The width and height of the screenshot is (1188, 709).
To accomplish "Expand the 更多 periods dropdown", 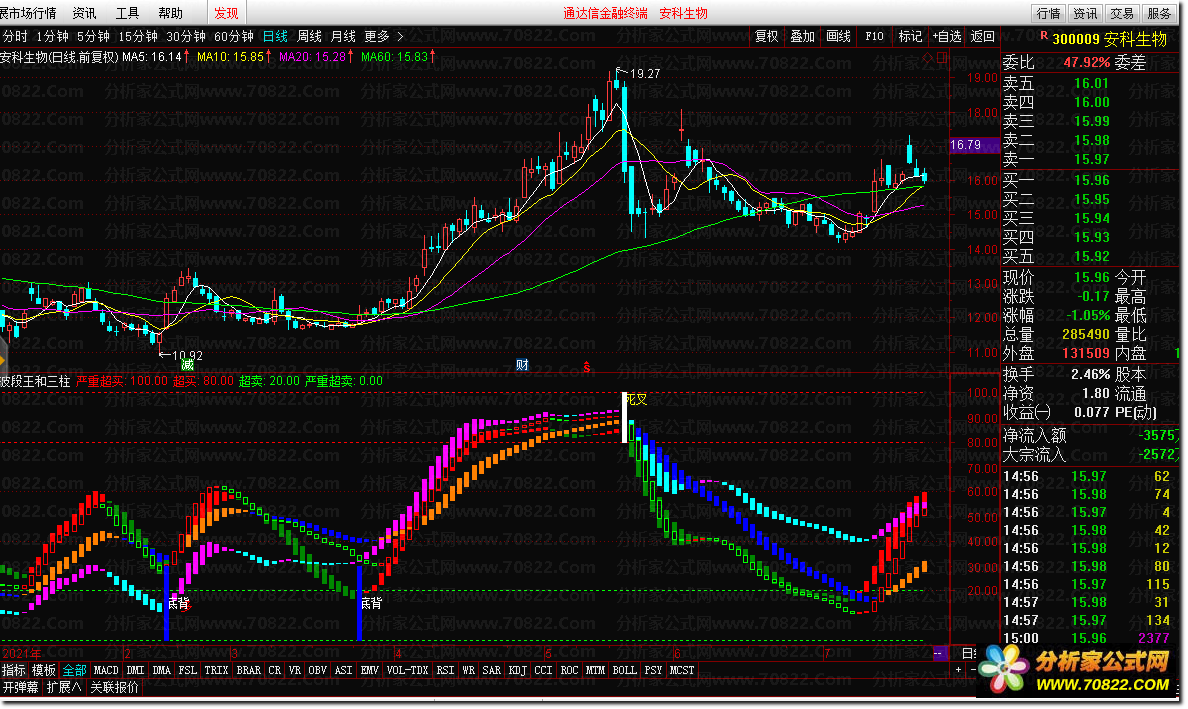I will 383,36.
